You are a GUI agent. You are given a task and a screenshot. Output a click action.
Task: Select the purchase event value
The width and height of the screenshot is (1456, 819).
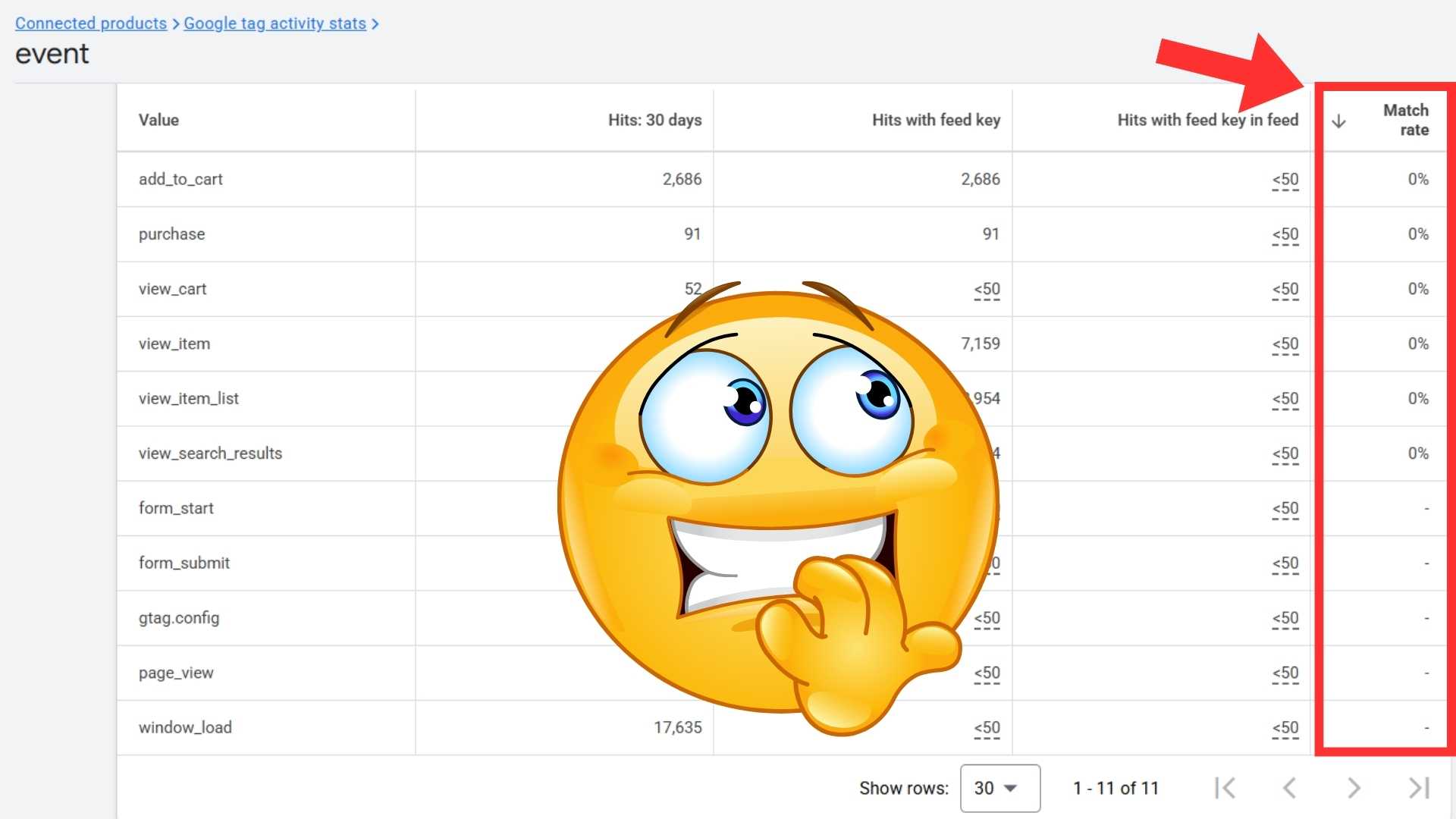coord(171,234)
